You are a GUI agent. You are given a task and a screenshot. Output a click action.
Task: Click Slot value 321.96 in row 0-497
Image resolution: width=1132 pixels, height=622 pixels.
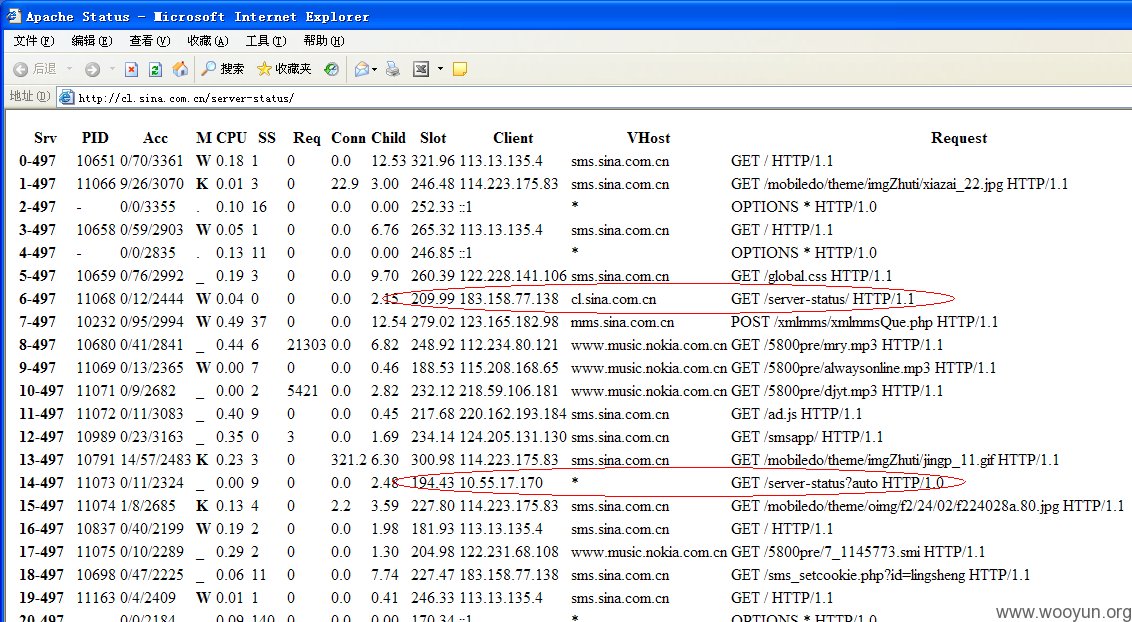tap(433, 161)
